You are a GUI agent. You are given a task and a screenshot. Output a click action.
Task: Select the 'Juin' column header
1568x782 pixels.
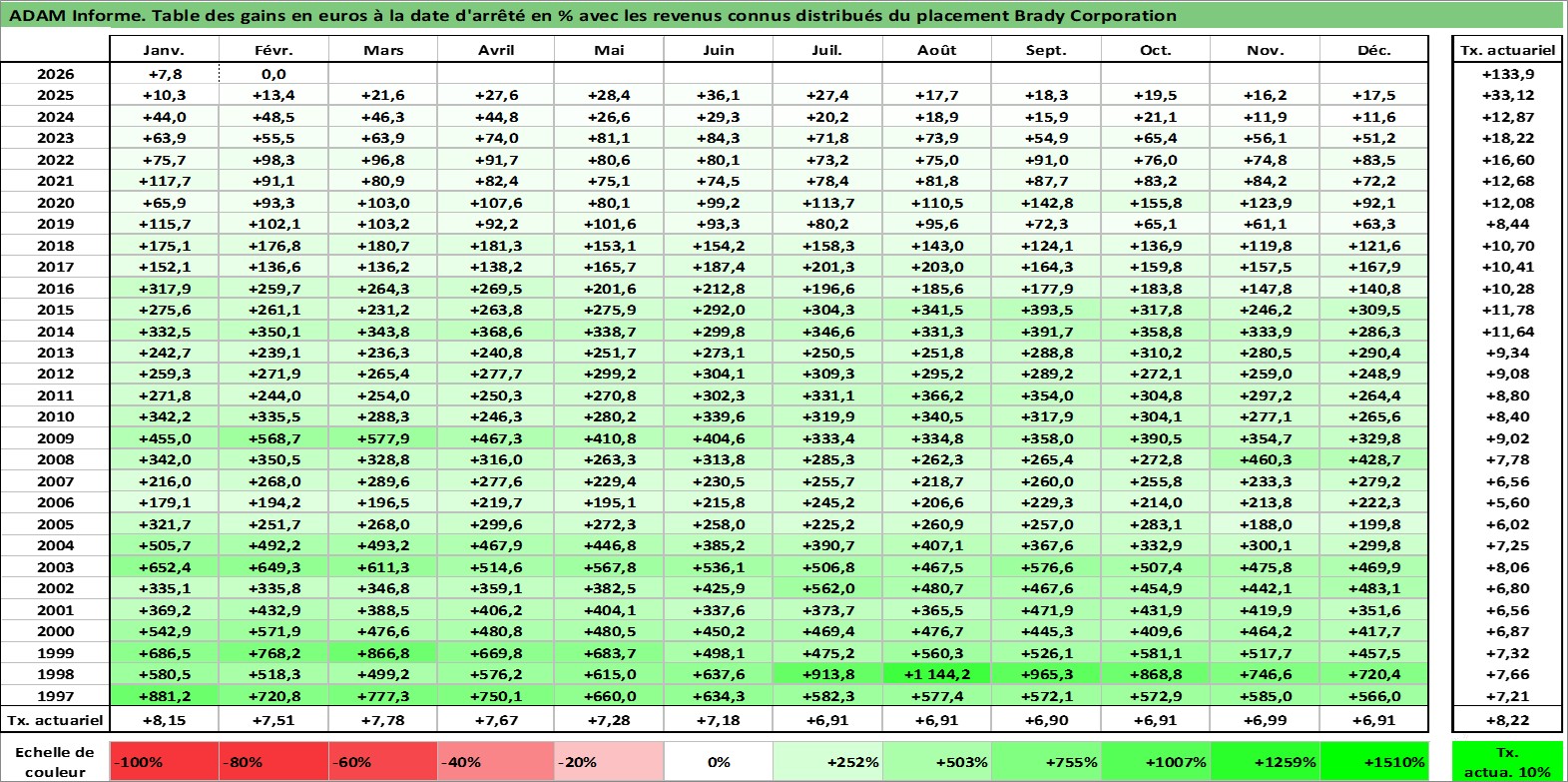point(719,50)
